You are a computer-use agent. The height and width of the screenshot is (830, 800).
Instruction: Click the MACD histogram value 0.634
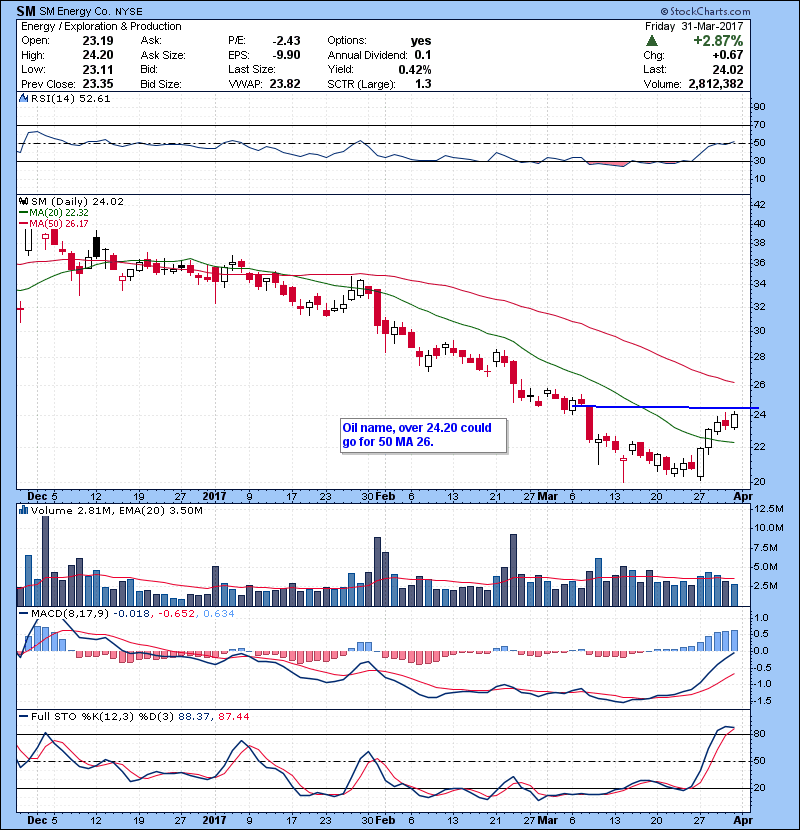coord(219,613)
